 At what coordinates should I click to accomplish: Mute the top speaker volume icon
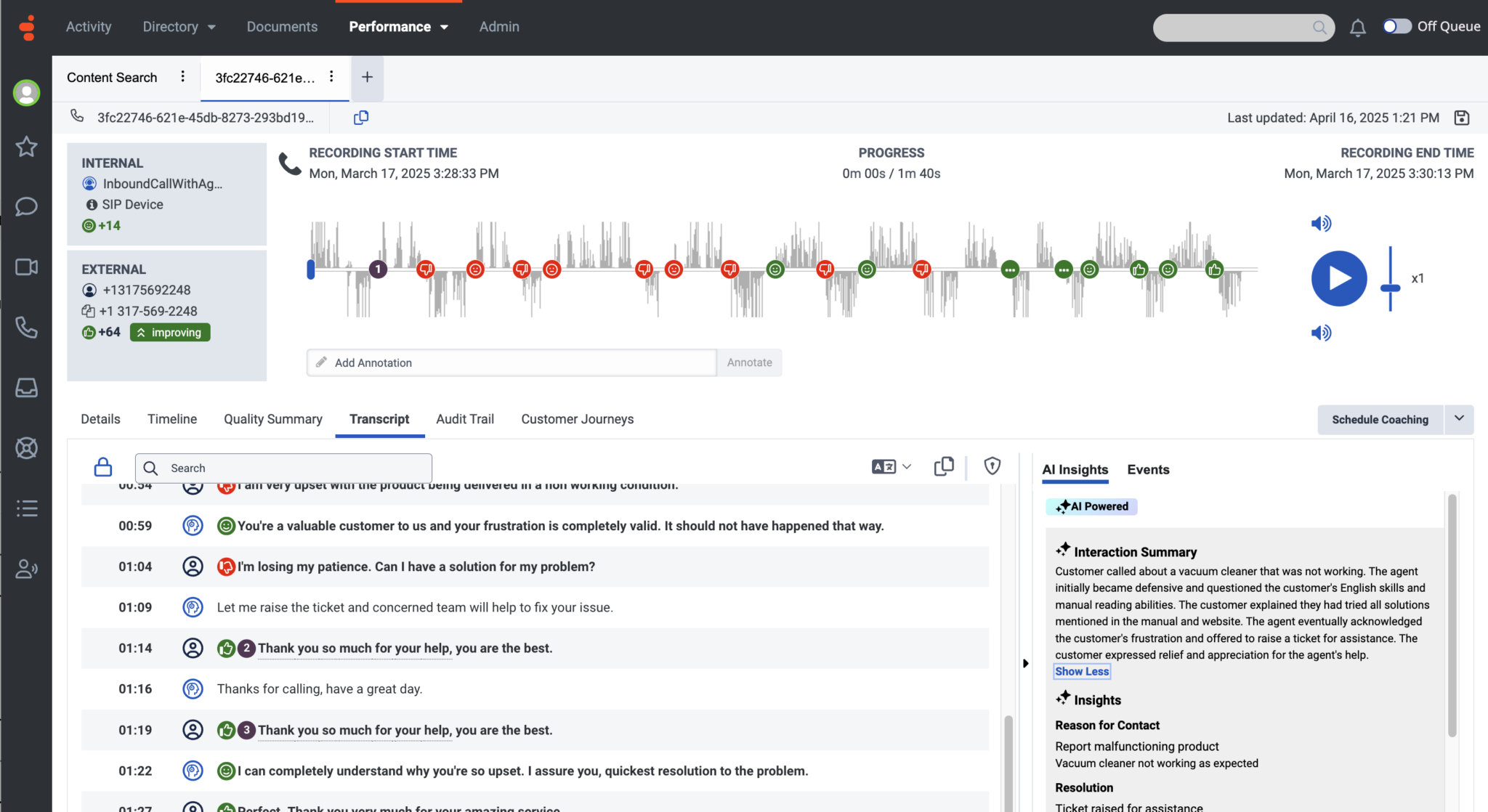[x=1322, y=223]
